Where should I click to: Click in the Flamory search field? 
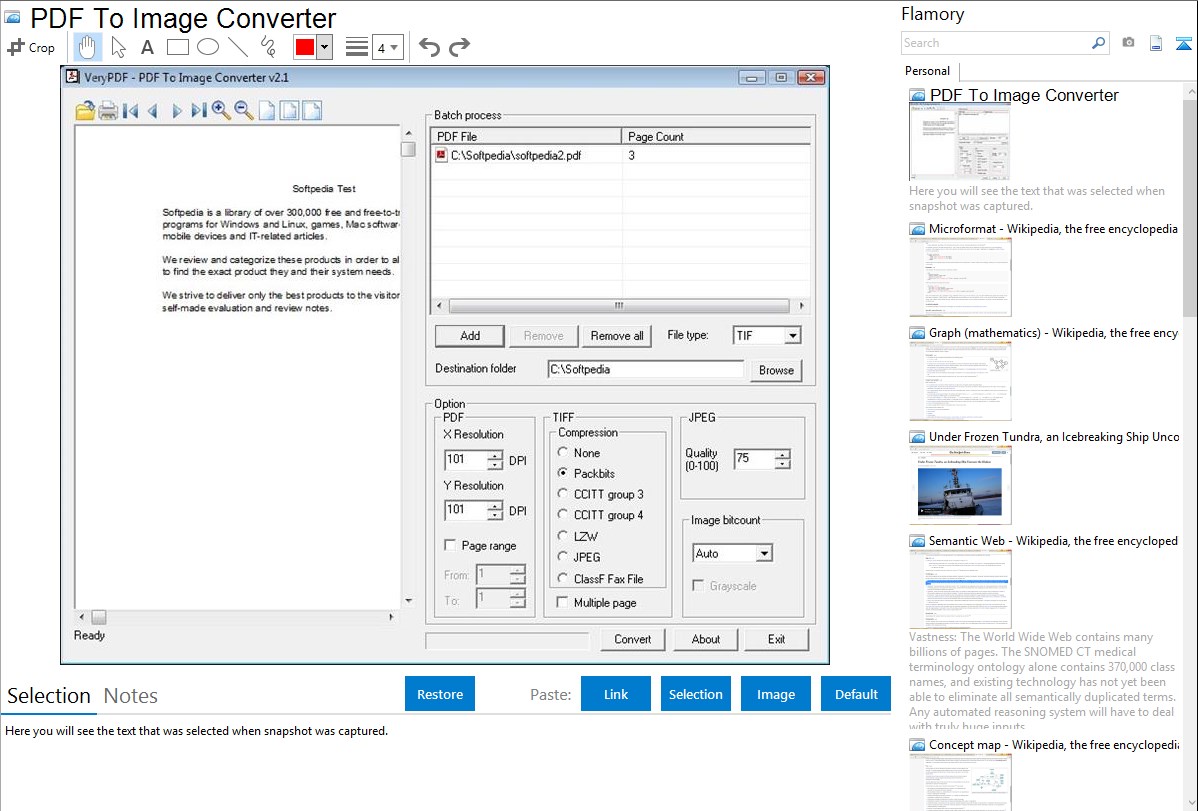point(995,43)
